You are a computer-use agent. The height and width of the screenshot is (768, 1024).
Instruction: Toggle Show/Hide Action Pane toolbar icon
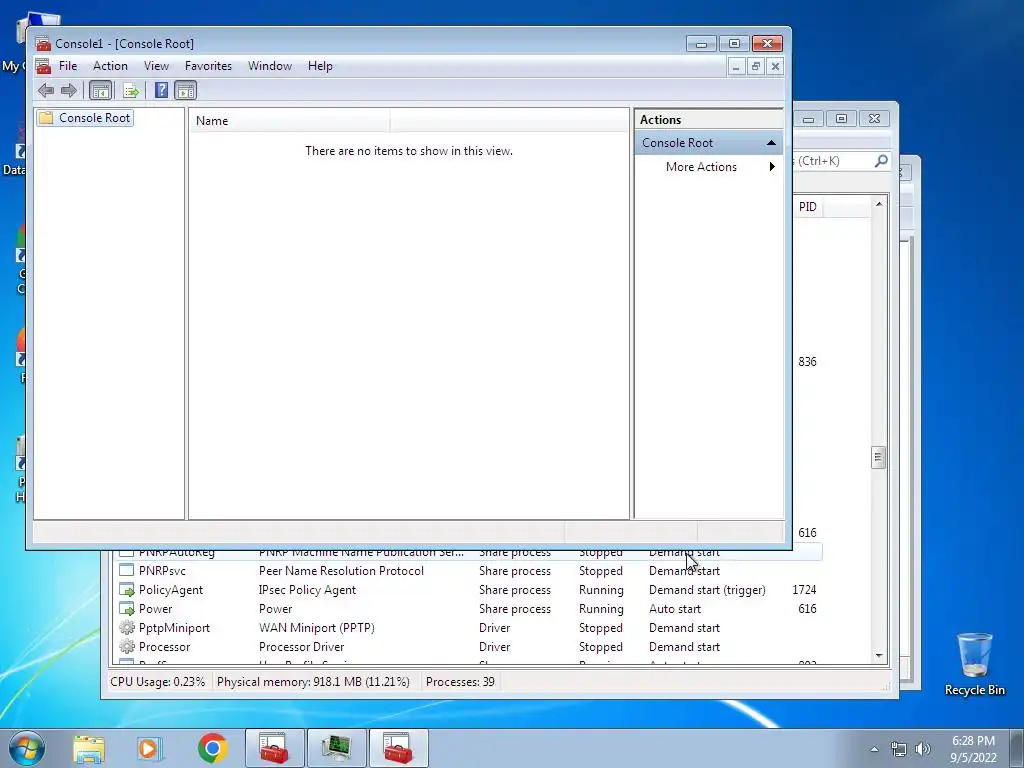pos(186,91)
